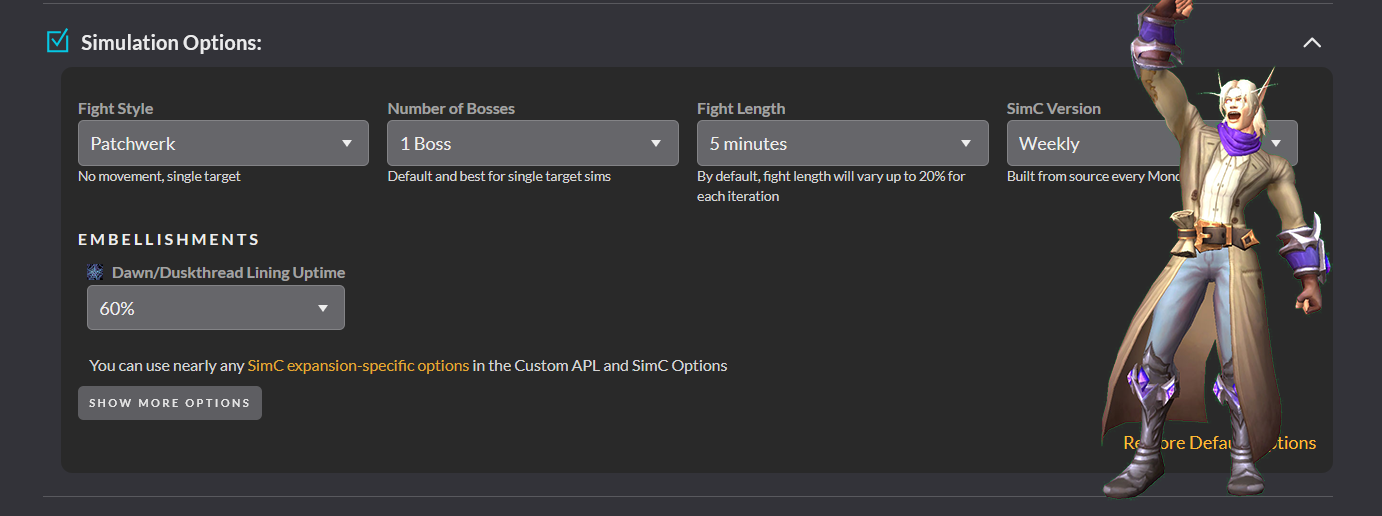Open the Number of Bosses dropdown
Viewport: 1382px width, 516px height.
pos(532,143)
